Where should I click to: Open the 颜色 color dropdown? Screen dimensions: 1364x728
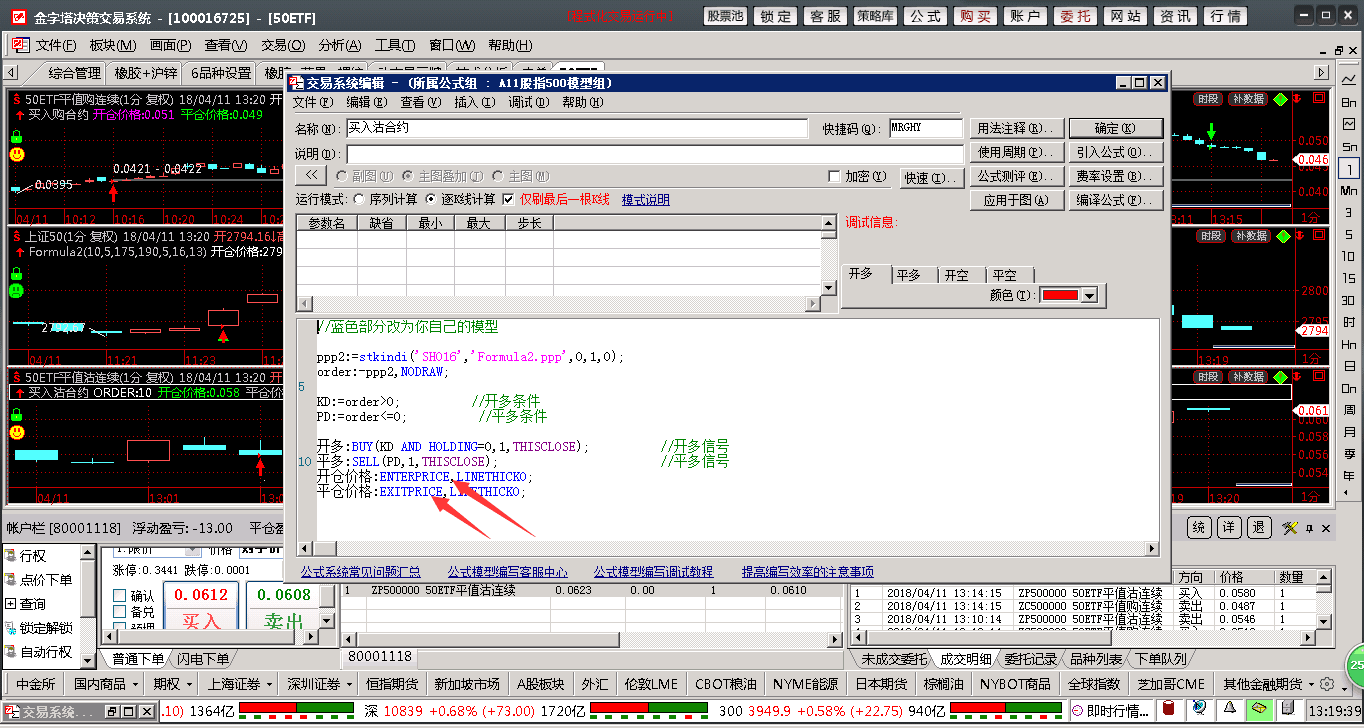[1089, 295]
